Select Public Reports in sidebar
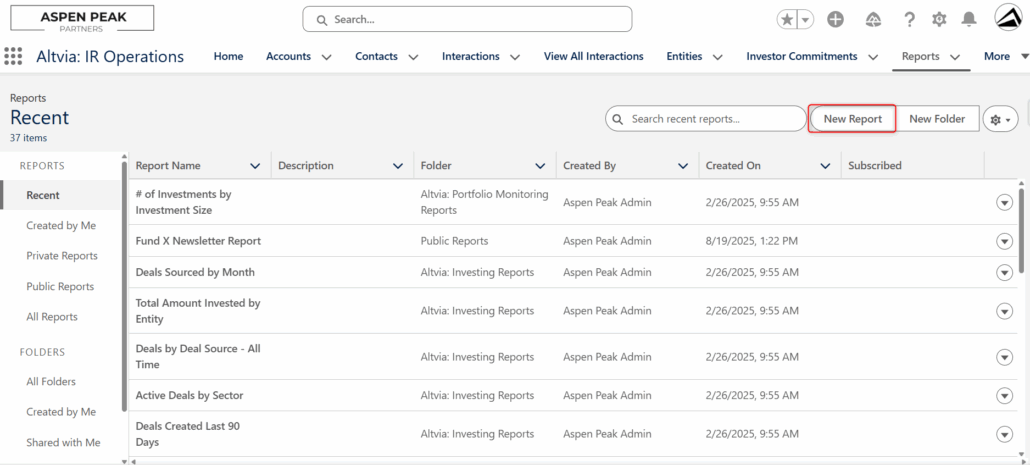 click(x=60, y=286)
